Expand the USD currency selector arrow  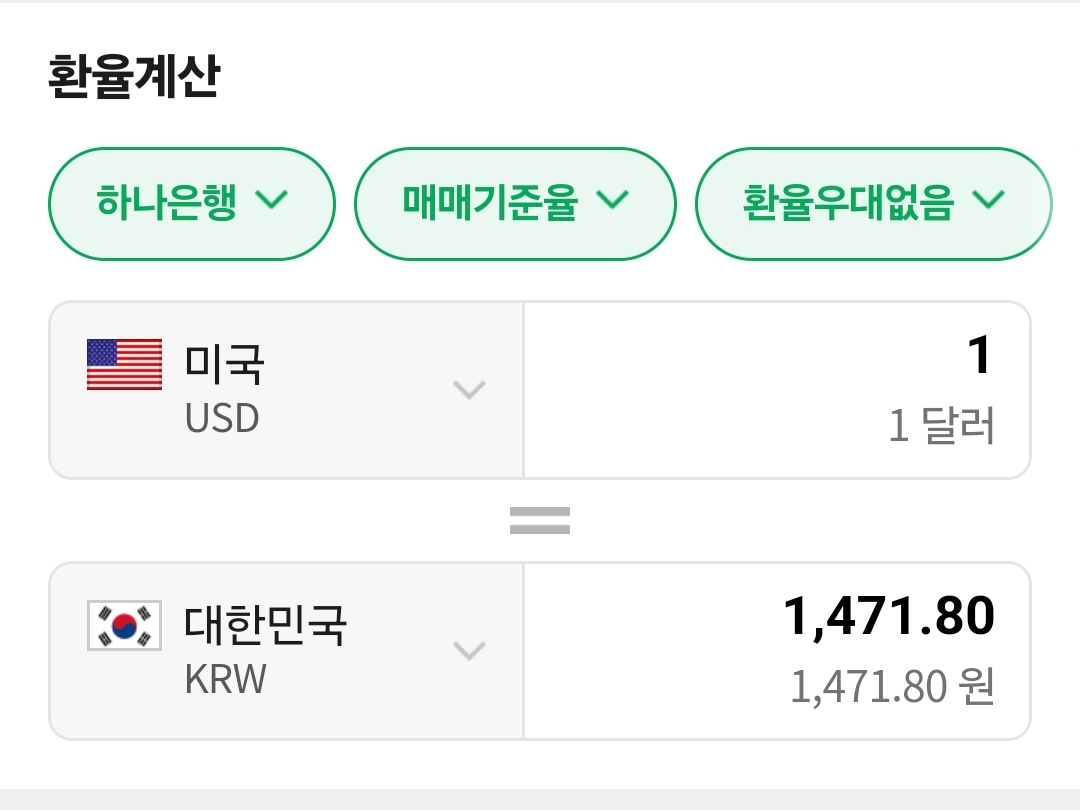click(x=469, y=389)
